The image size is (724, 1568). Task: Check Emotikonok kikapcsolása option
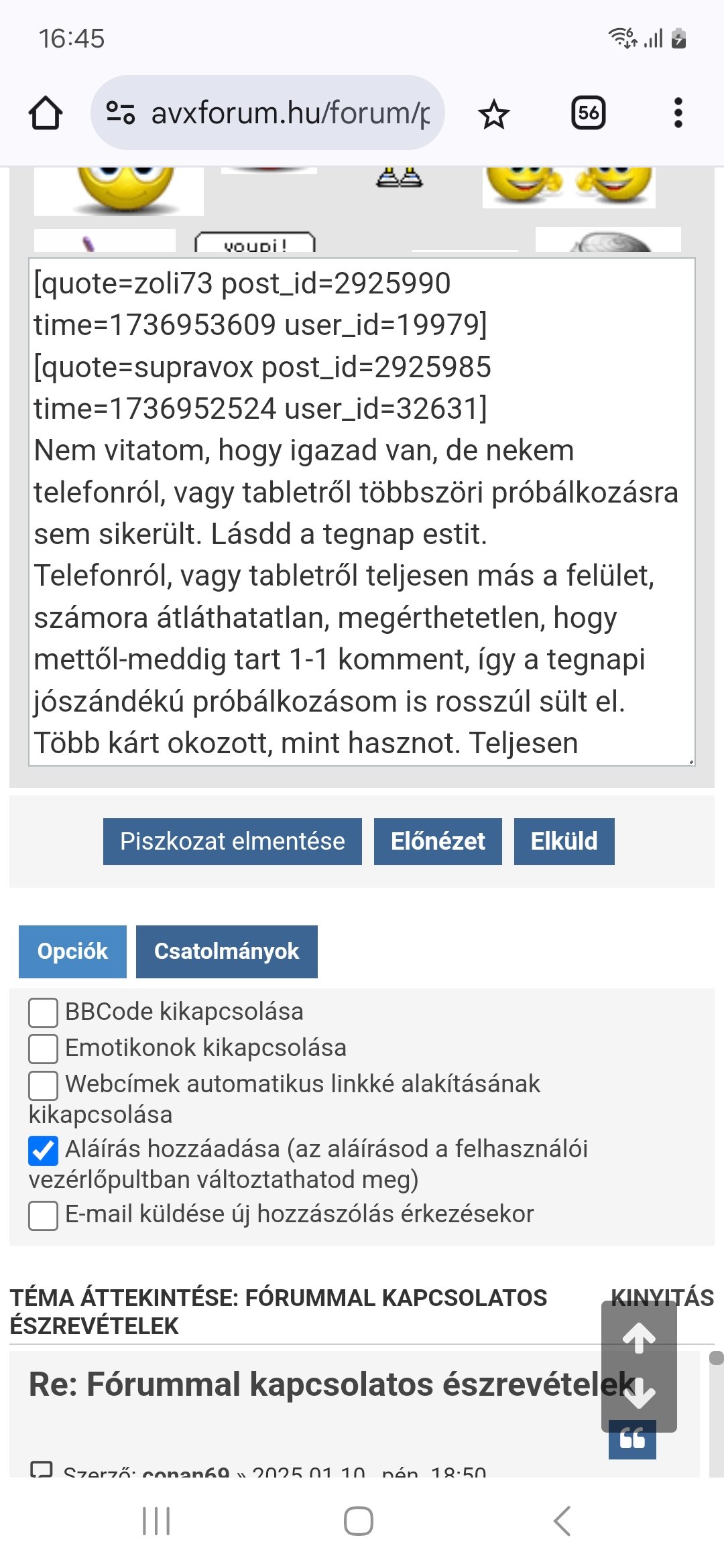[x=43, y=1049]
